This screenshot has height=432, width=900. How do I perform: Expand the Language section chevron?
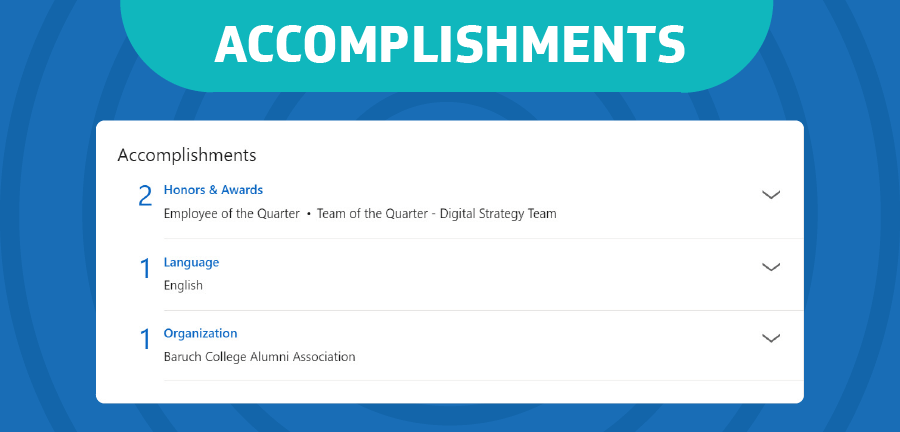pos(770,267)
